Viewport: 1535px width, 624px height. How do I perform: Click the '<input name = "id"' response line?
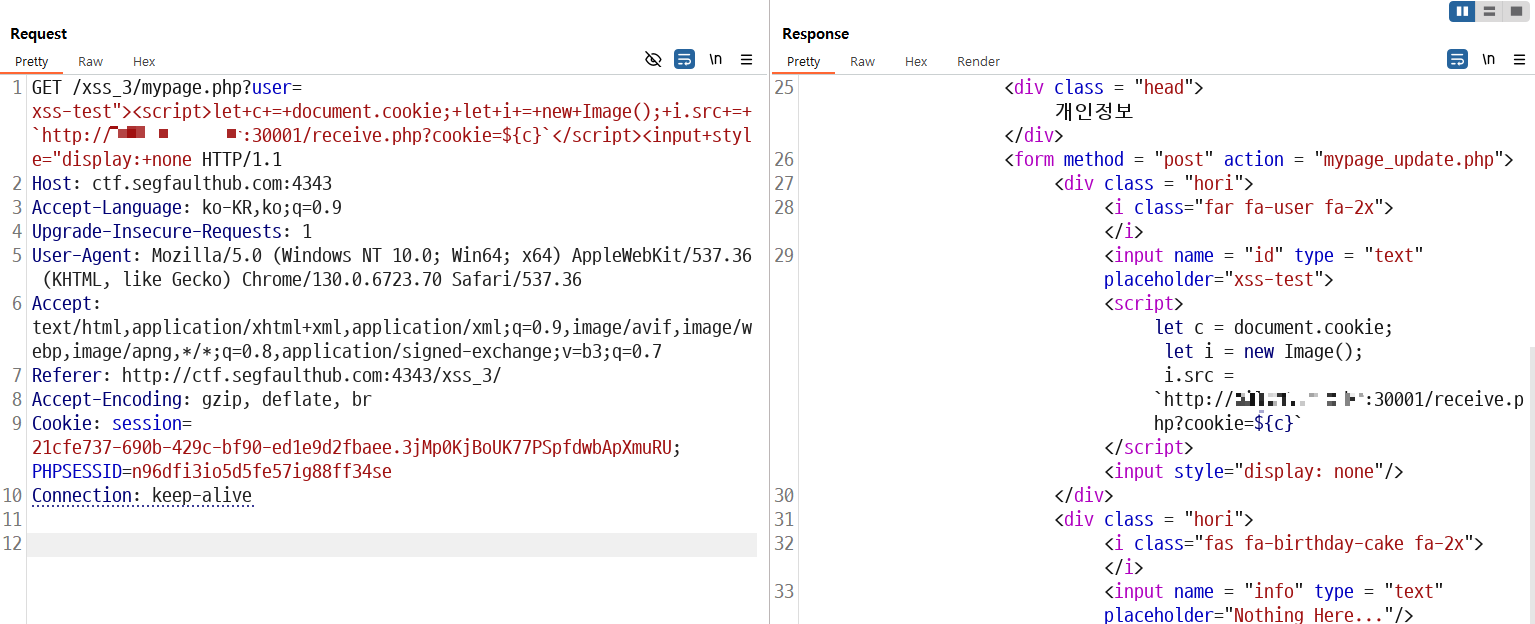pyautogui.click(x=1264, y=255)
